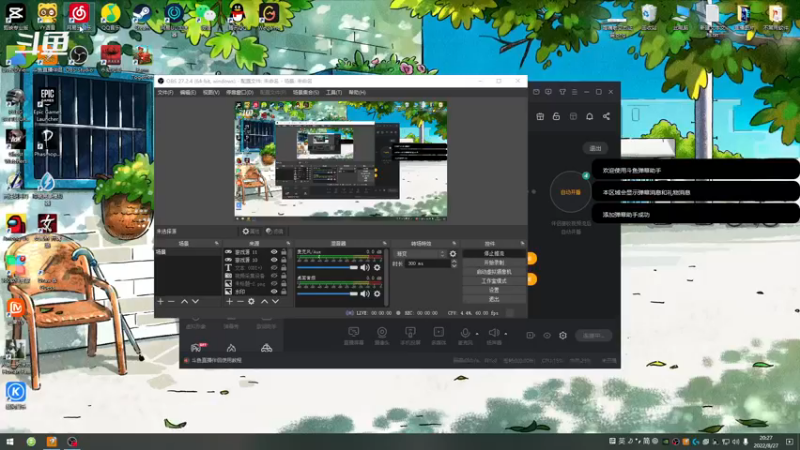Lock the first window capture source
Image resolution: width=800 pixels, height=450 pixels.
click(x=284, y=252)
